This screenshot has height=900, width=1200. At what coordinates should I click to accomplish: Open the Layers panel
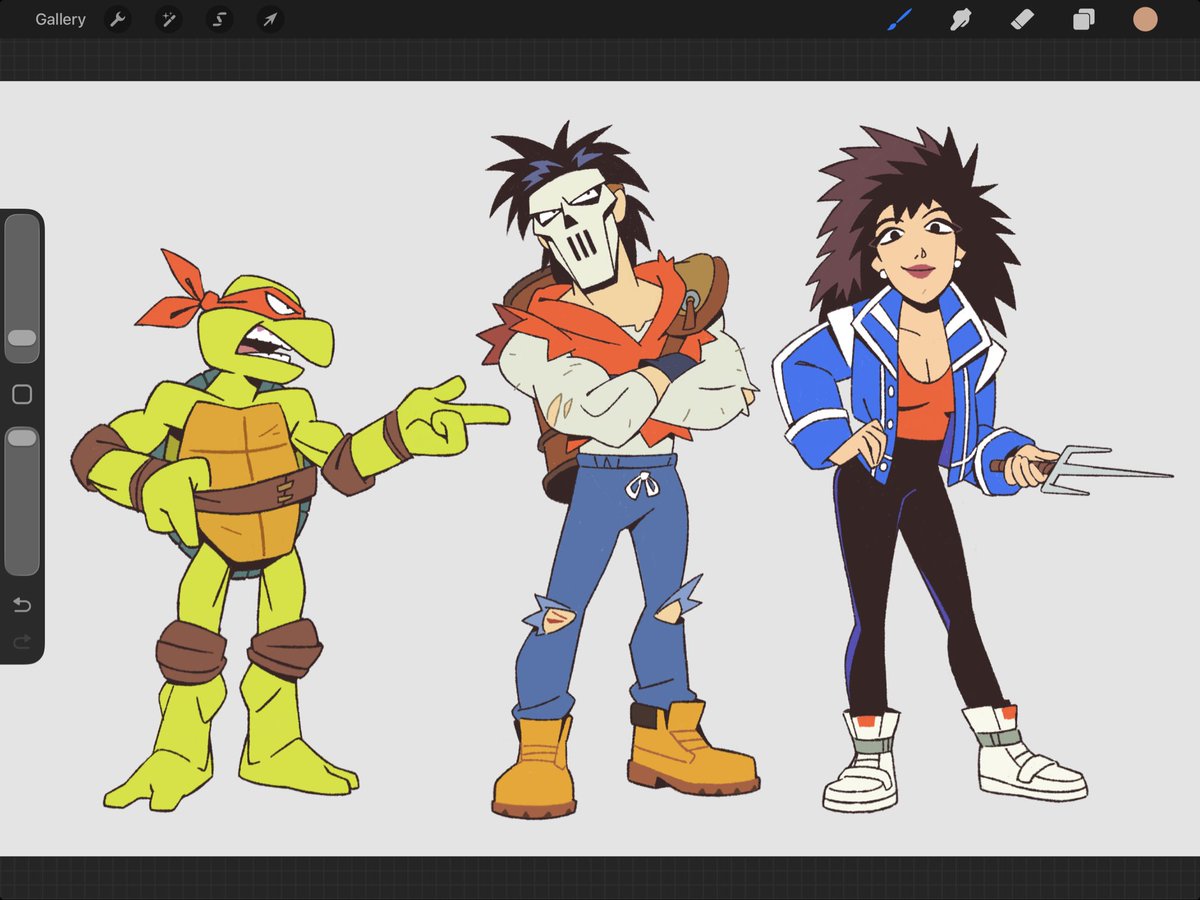1084,19
